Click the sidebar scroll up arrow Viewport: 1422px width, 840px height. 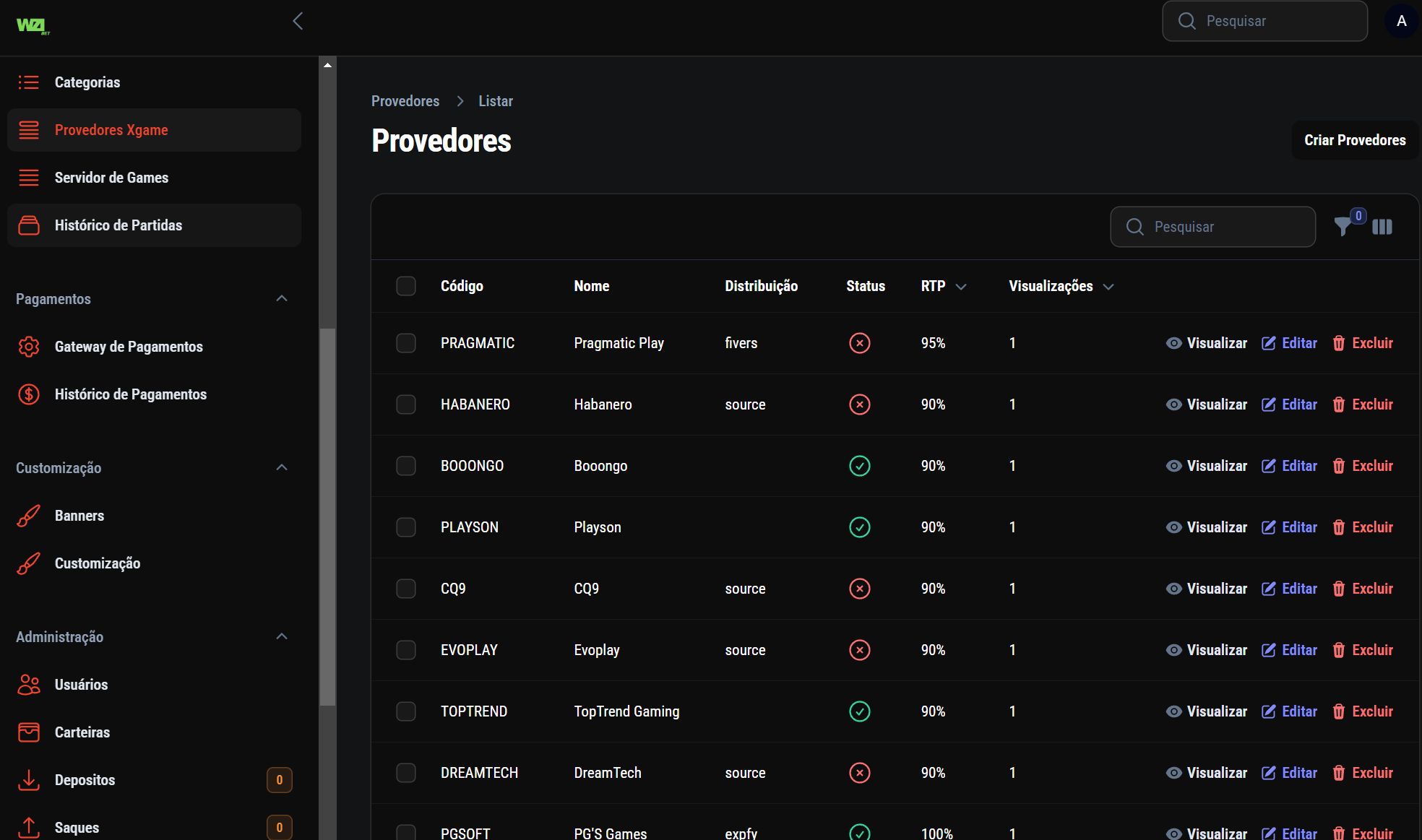[327, 65]
